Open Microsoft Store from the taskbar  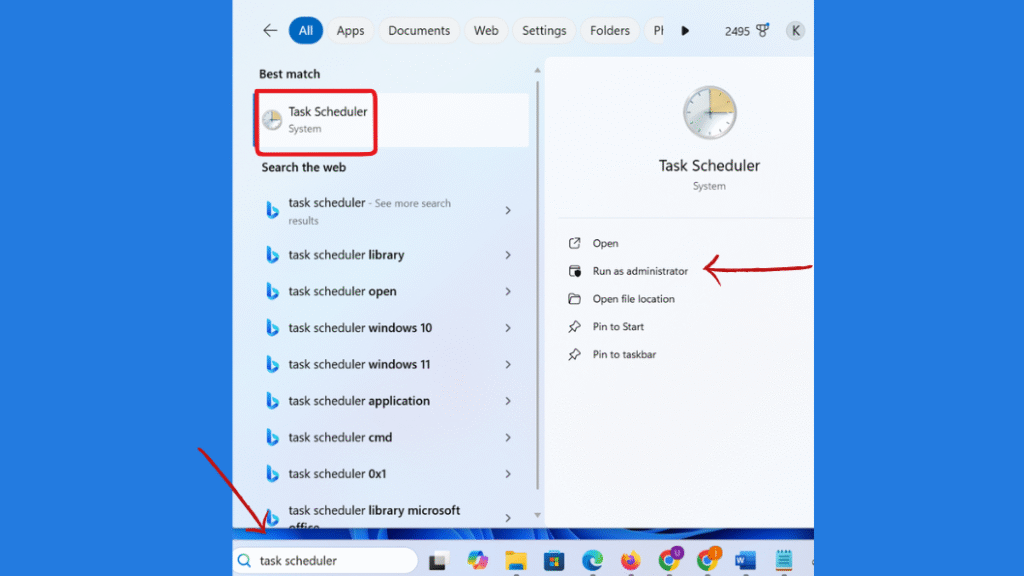click(554, 560)
